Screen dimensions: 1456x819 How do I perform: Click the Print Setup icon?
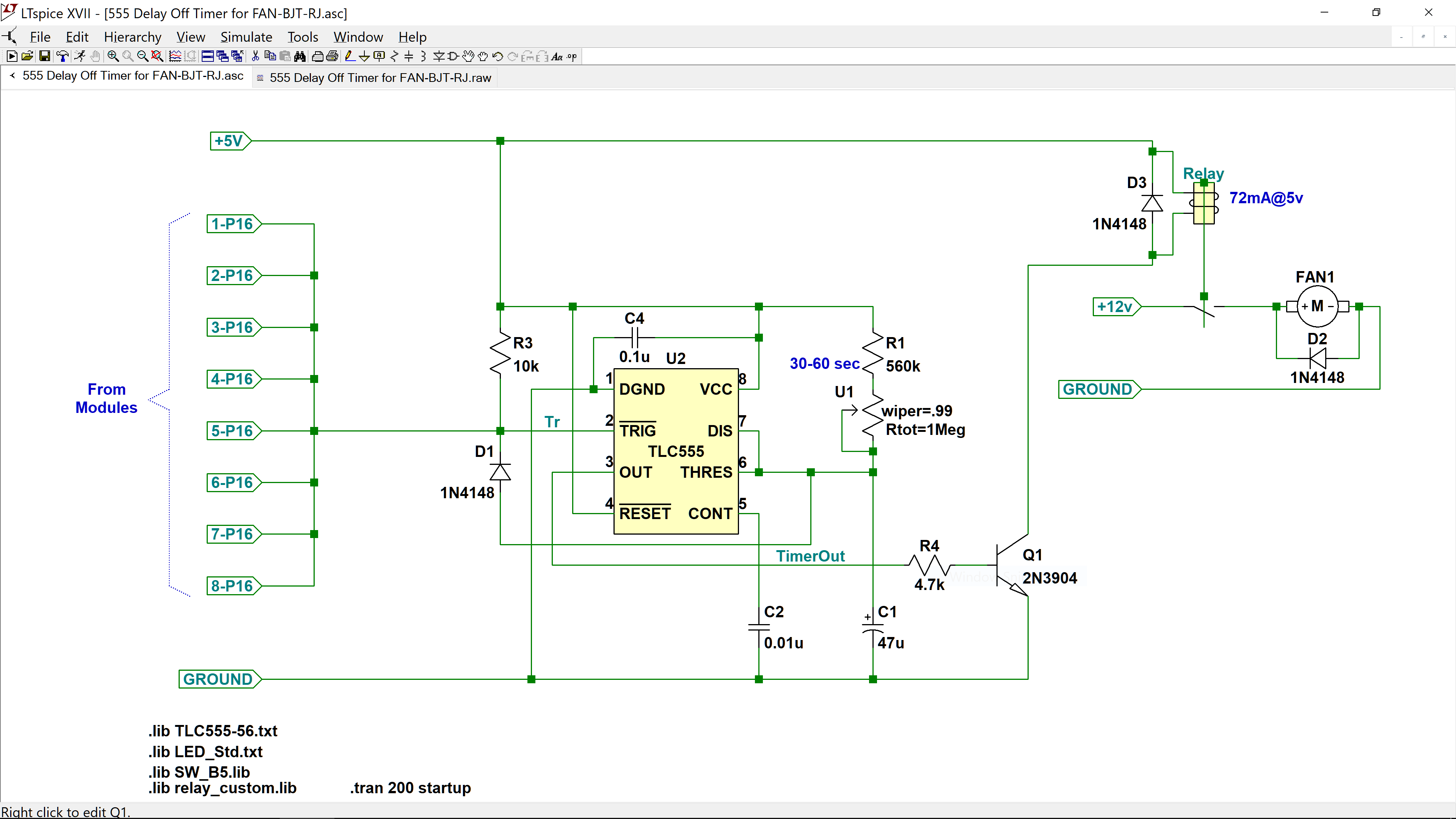tap(317, 56)
